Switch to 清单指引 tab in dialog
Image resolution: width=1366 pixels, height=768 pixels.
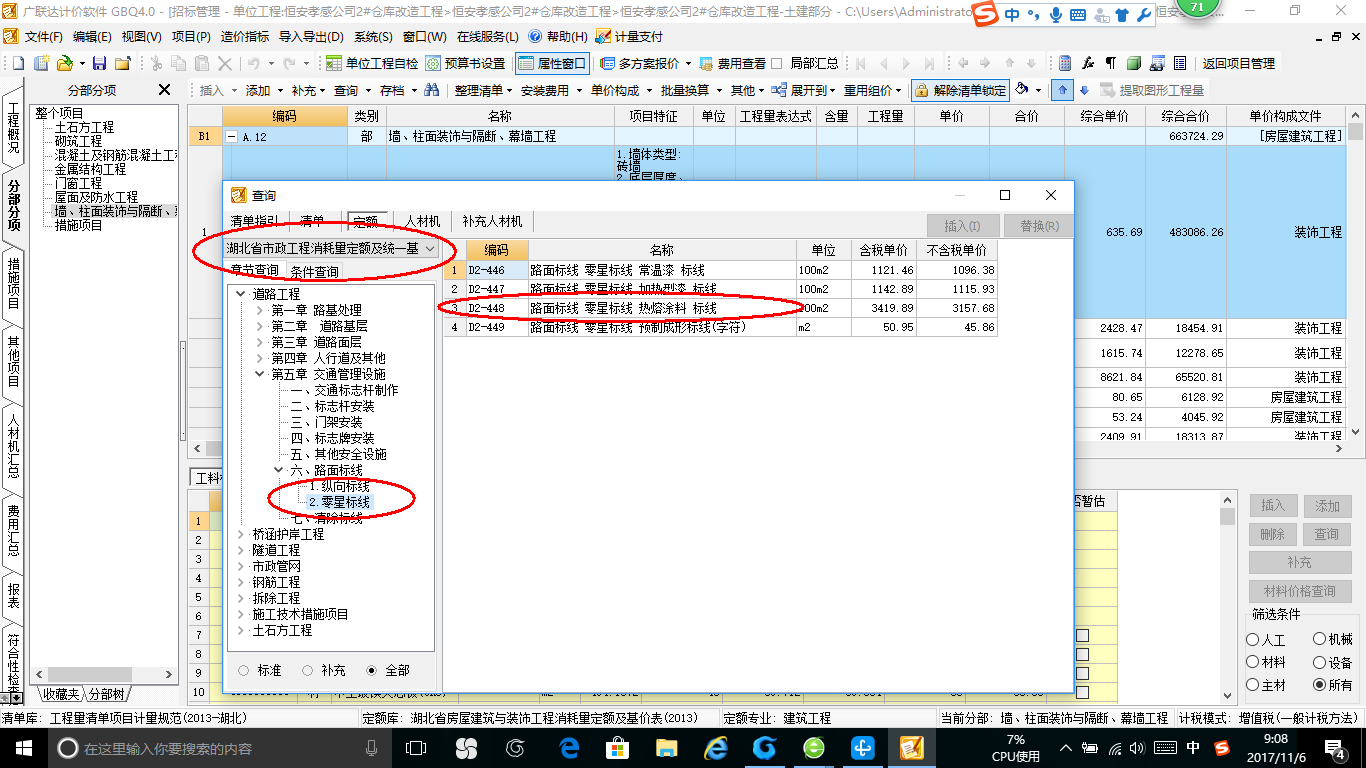point(255,221)
